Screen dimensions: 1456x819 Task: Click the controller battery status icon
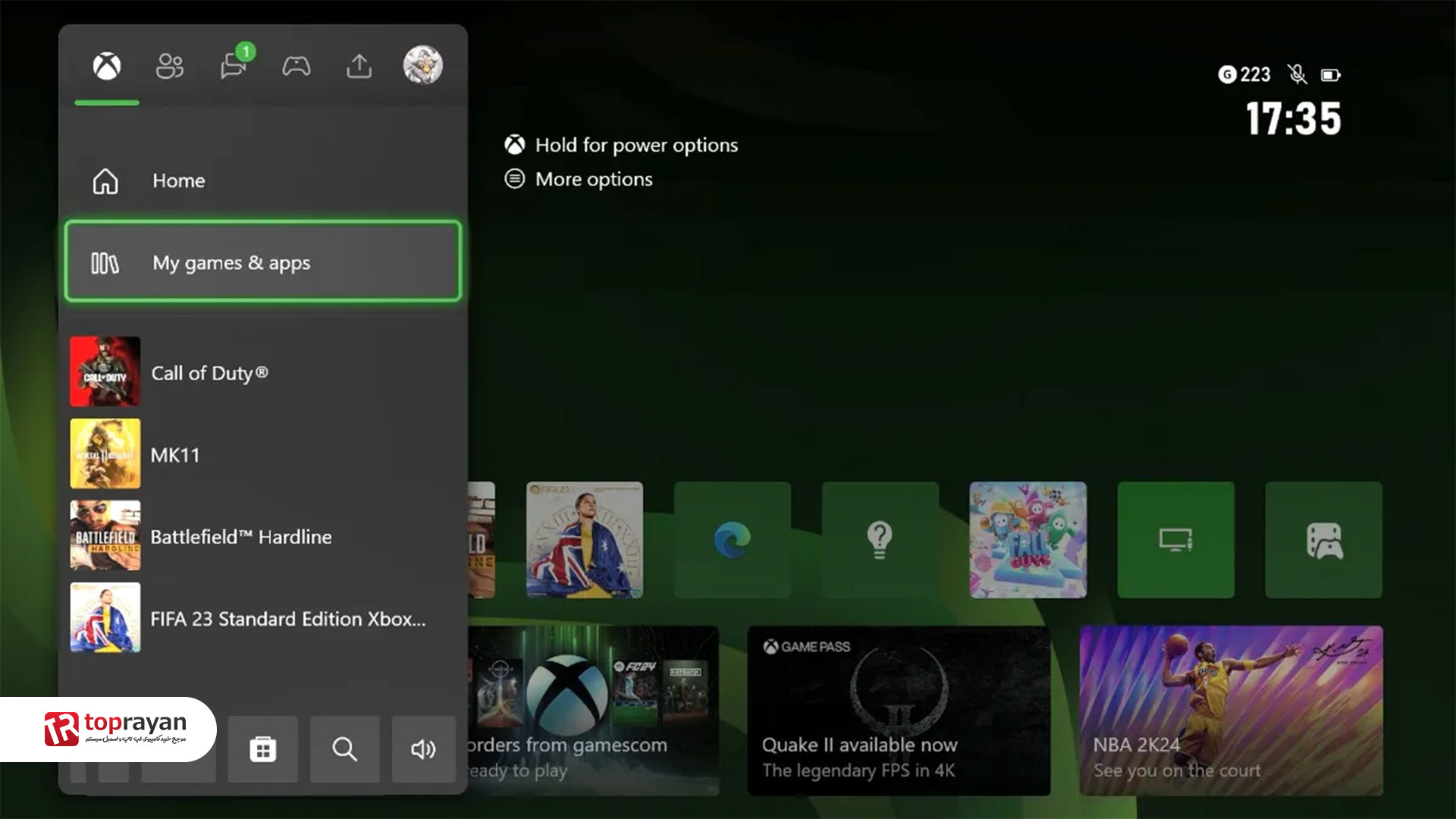point(1331,75)
